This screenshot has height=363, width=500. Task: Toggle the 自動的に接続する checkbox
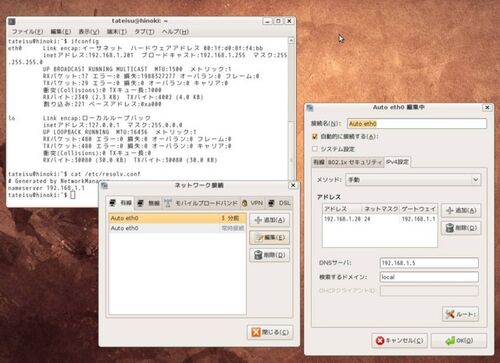pyautogui.click(x=315, y=136)
